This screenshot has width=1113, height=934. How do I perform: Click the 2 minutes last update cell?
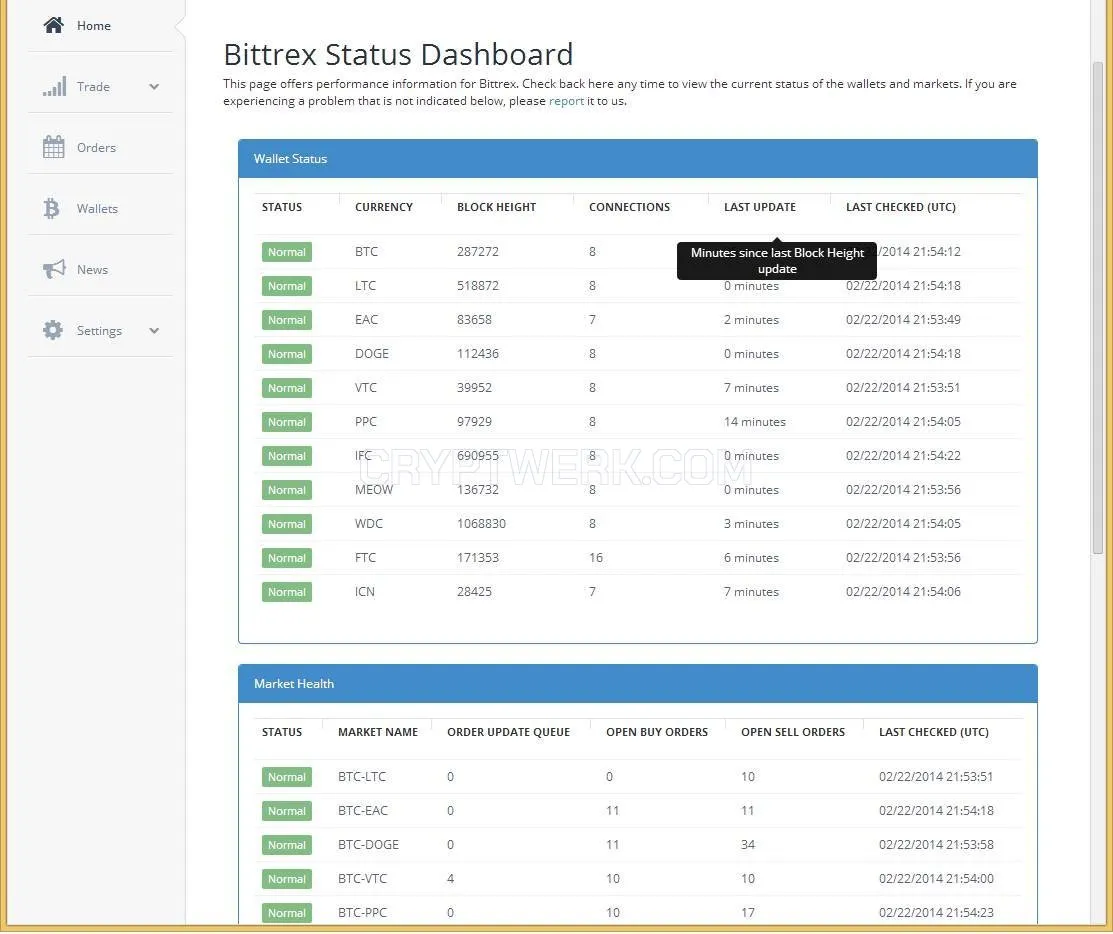coord(751,320)
